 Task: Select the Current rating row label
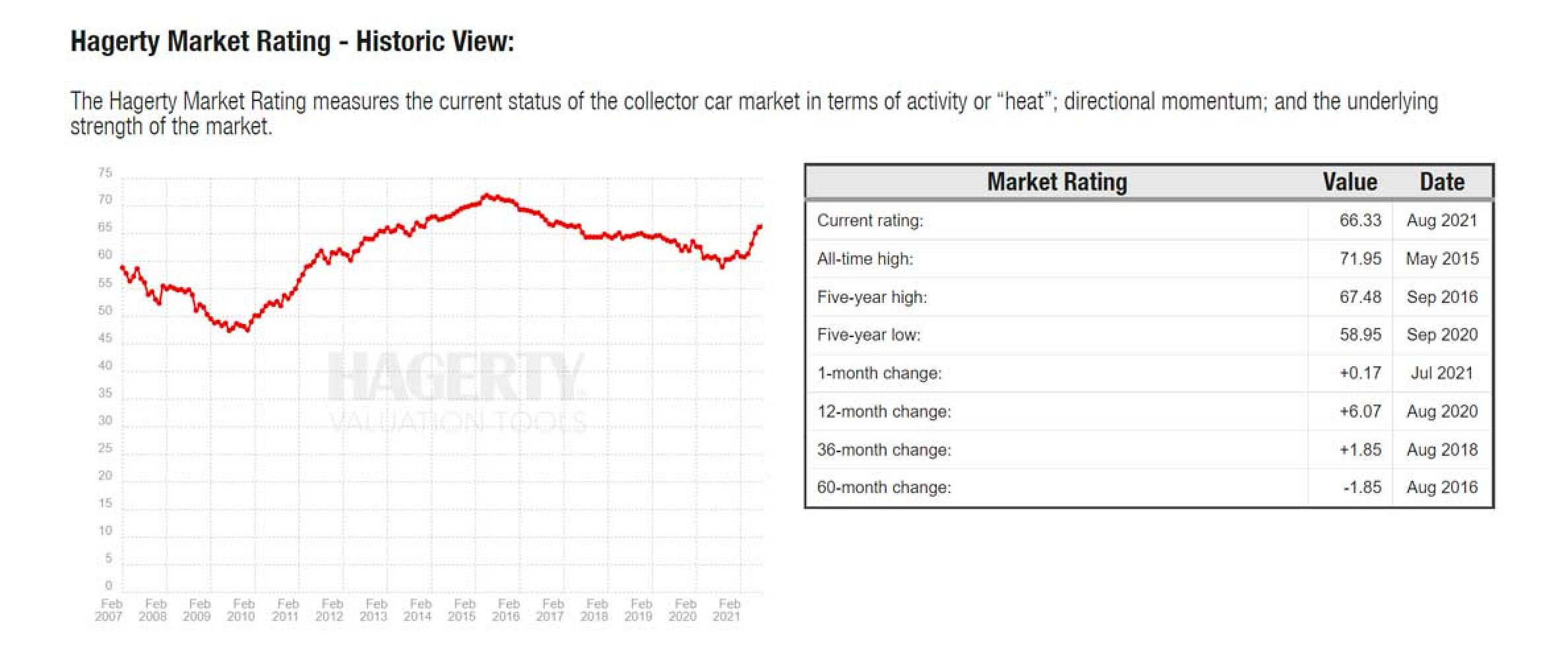click(x=870, y=220)
